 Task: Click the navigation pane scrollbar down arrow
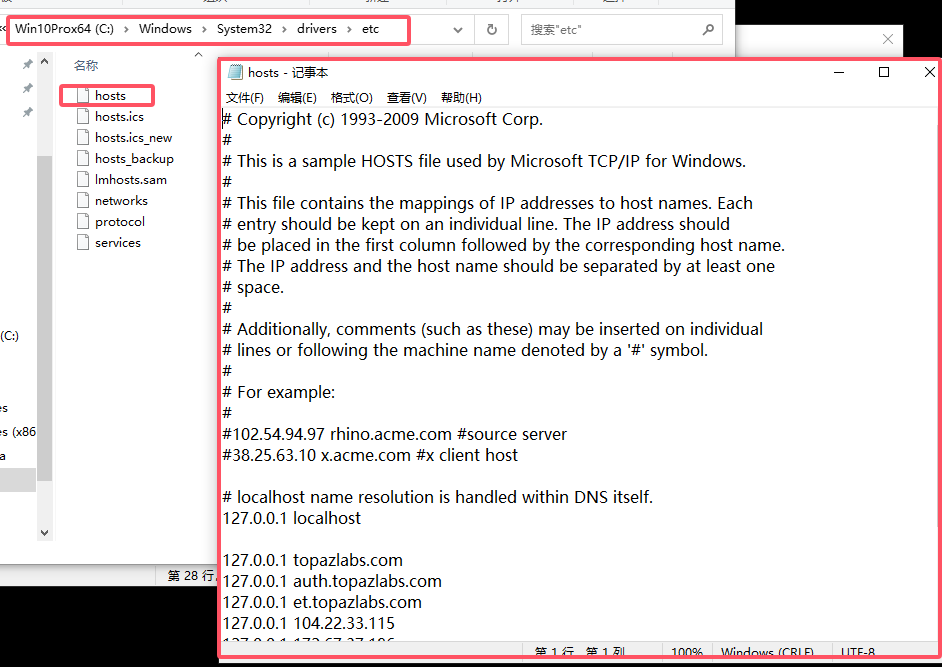pyautogui.click(x=44, y=532)
